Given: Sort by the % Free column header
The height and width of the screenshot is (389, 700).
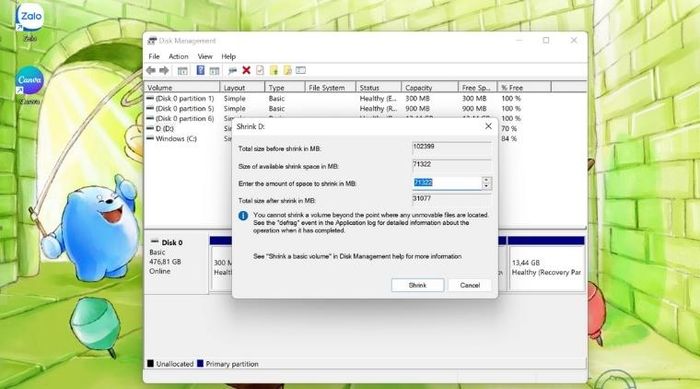Looking at the screenshot, I should (524, 87).
